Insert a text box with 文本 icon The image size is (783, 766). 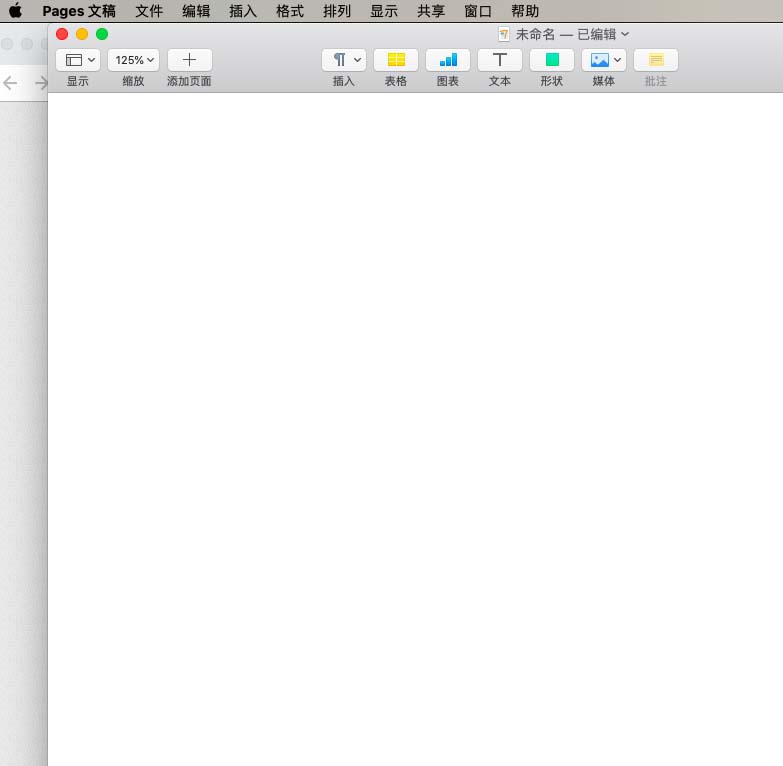tap(500, 60)
